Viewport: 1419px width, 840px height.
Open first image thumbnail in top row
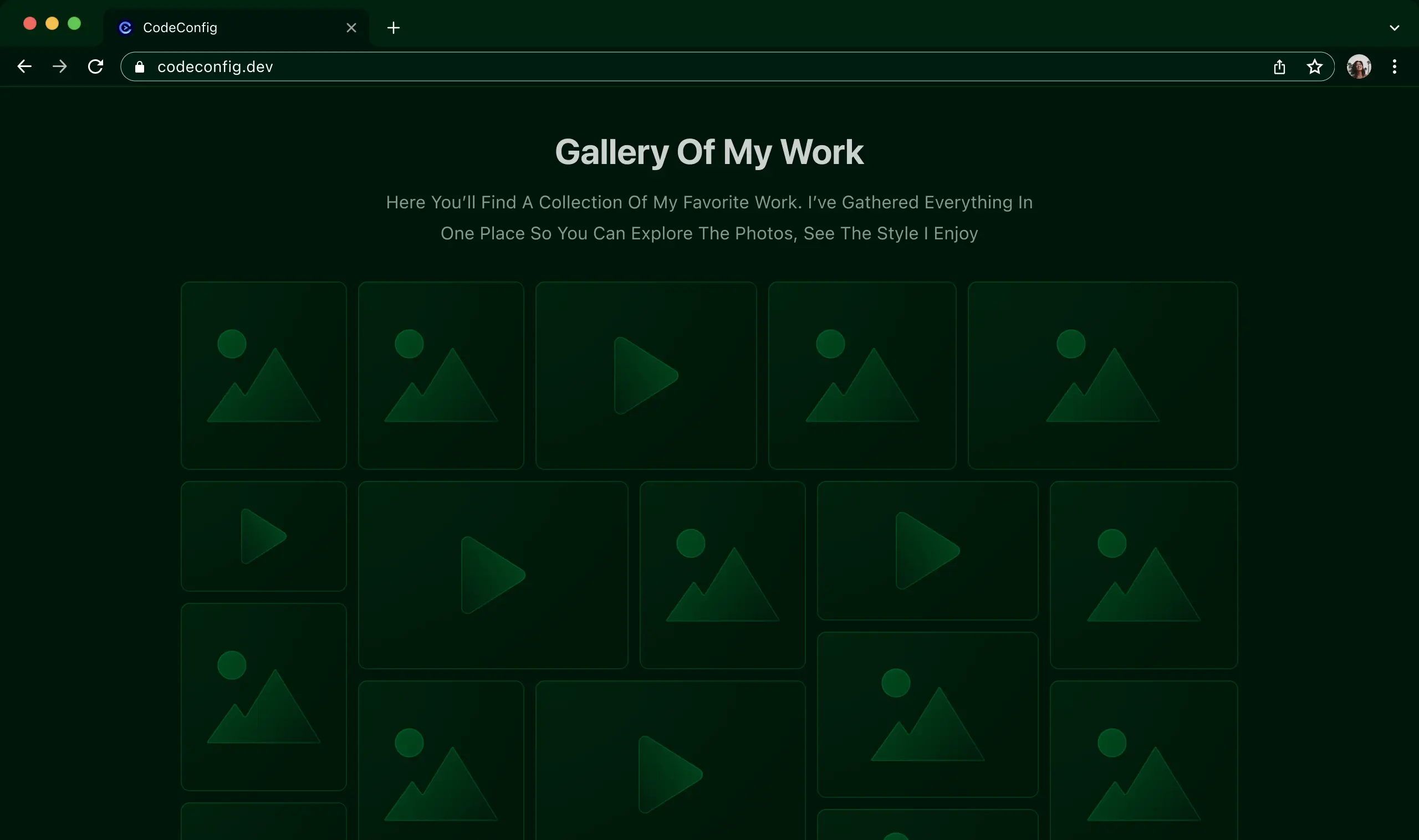point(263,375)
